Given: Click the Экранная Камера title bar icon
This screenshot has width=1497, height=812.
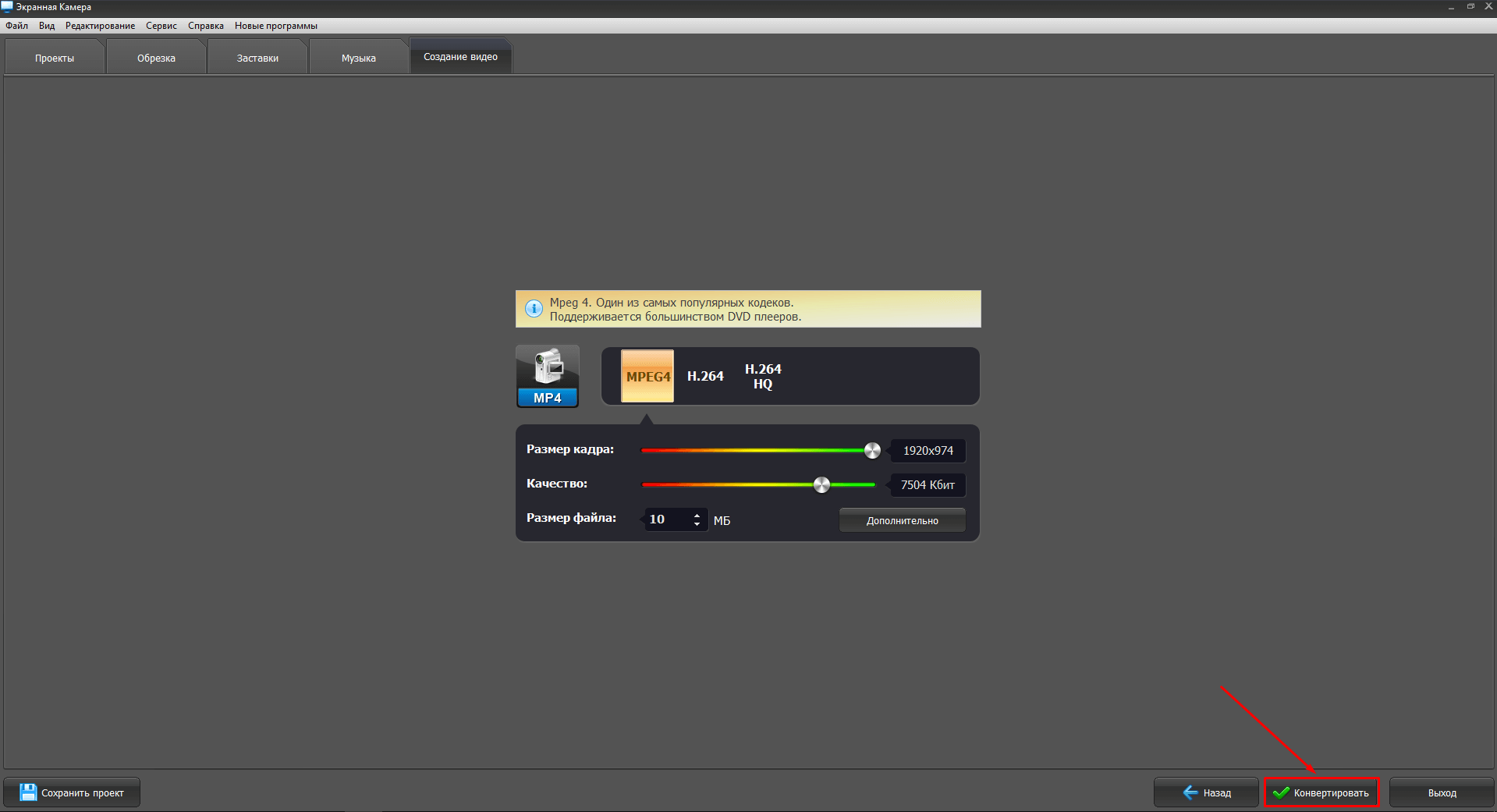Looking at the screenshot, I should [7, 7].
